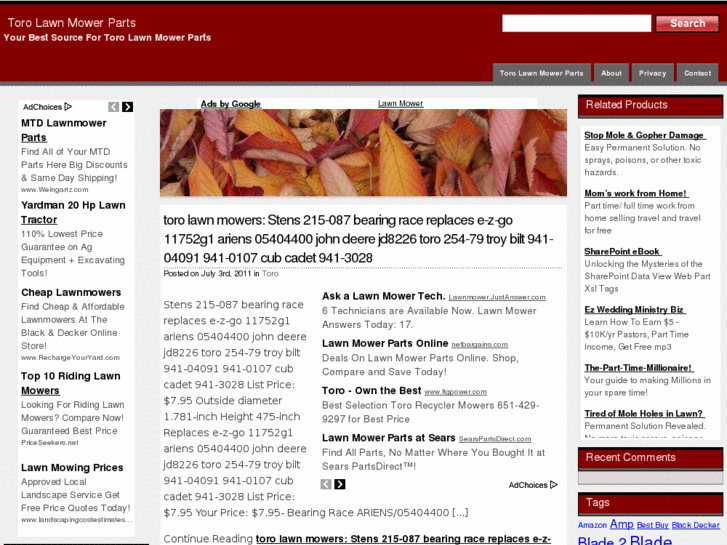Select the Amp tag

(x=622, y=524)
